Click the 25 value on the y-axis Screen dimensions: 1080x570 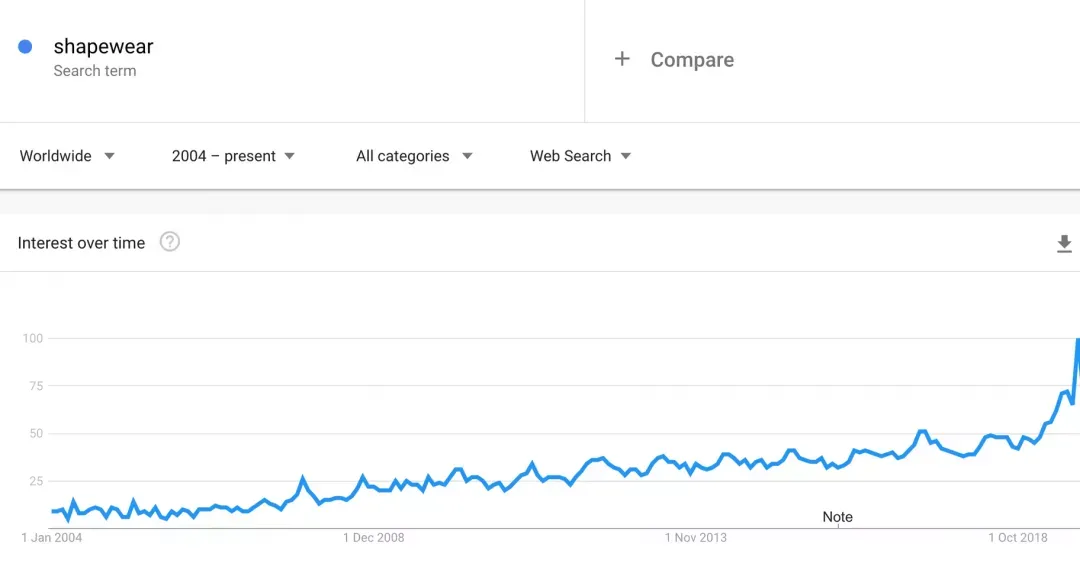click(x=36, y=481)
